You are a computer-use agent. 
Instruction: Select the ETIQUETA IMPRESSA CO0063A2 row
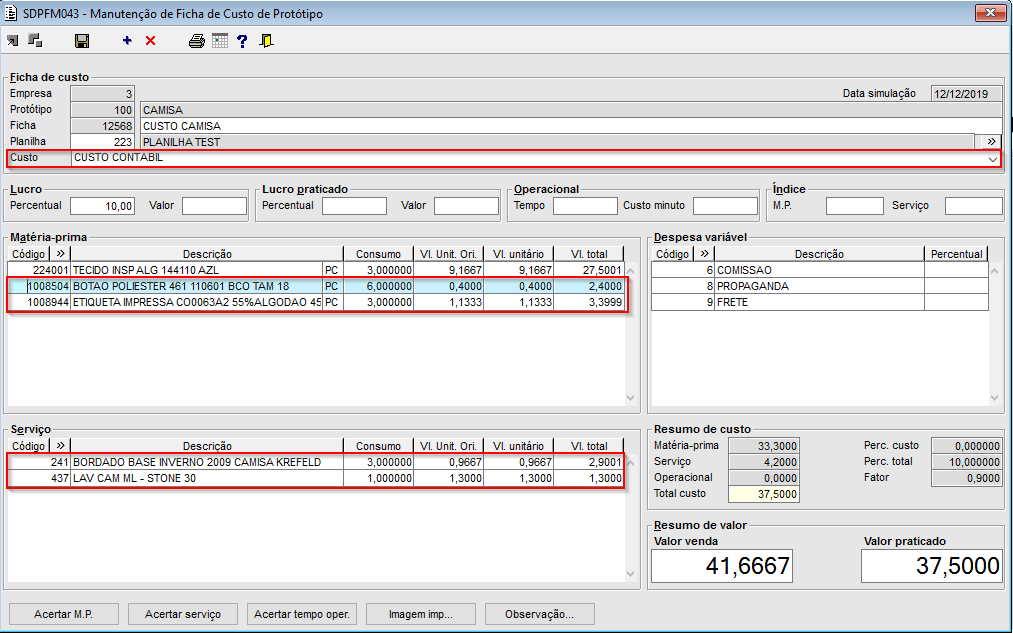[316, 302]
